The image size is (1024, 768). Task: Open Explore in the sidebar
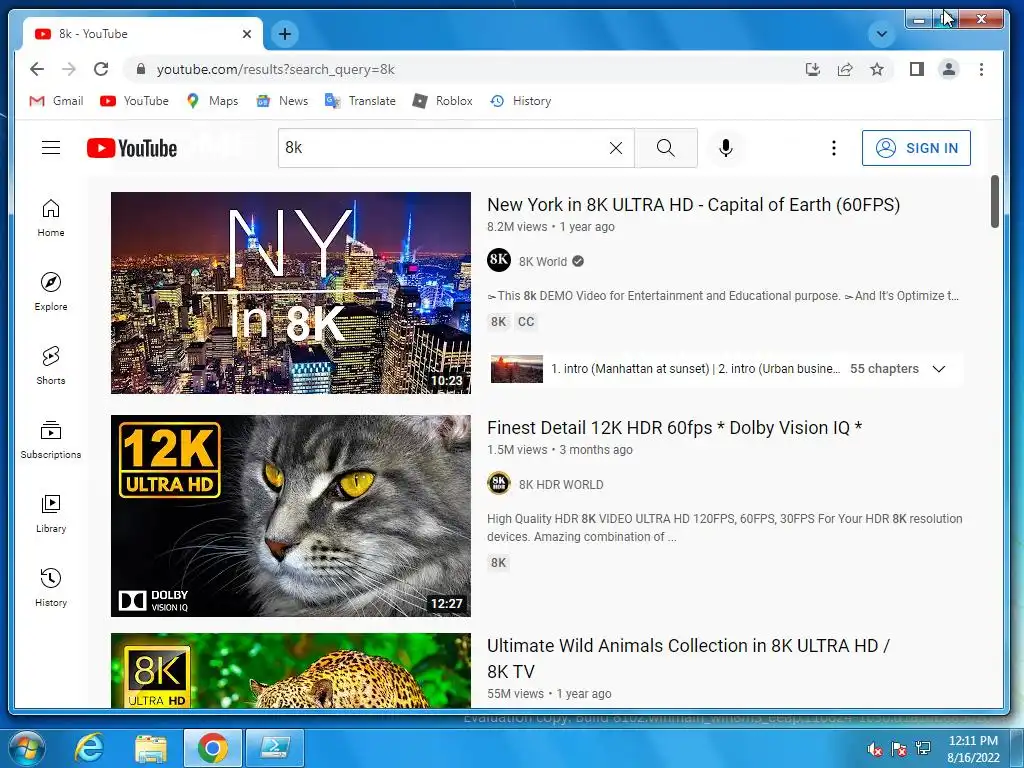[51, 292]
